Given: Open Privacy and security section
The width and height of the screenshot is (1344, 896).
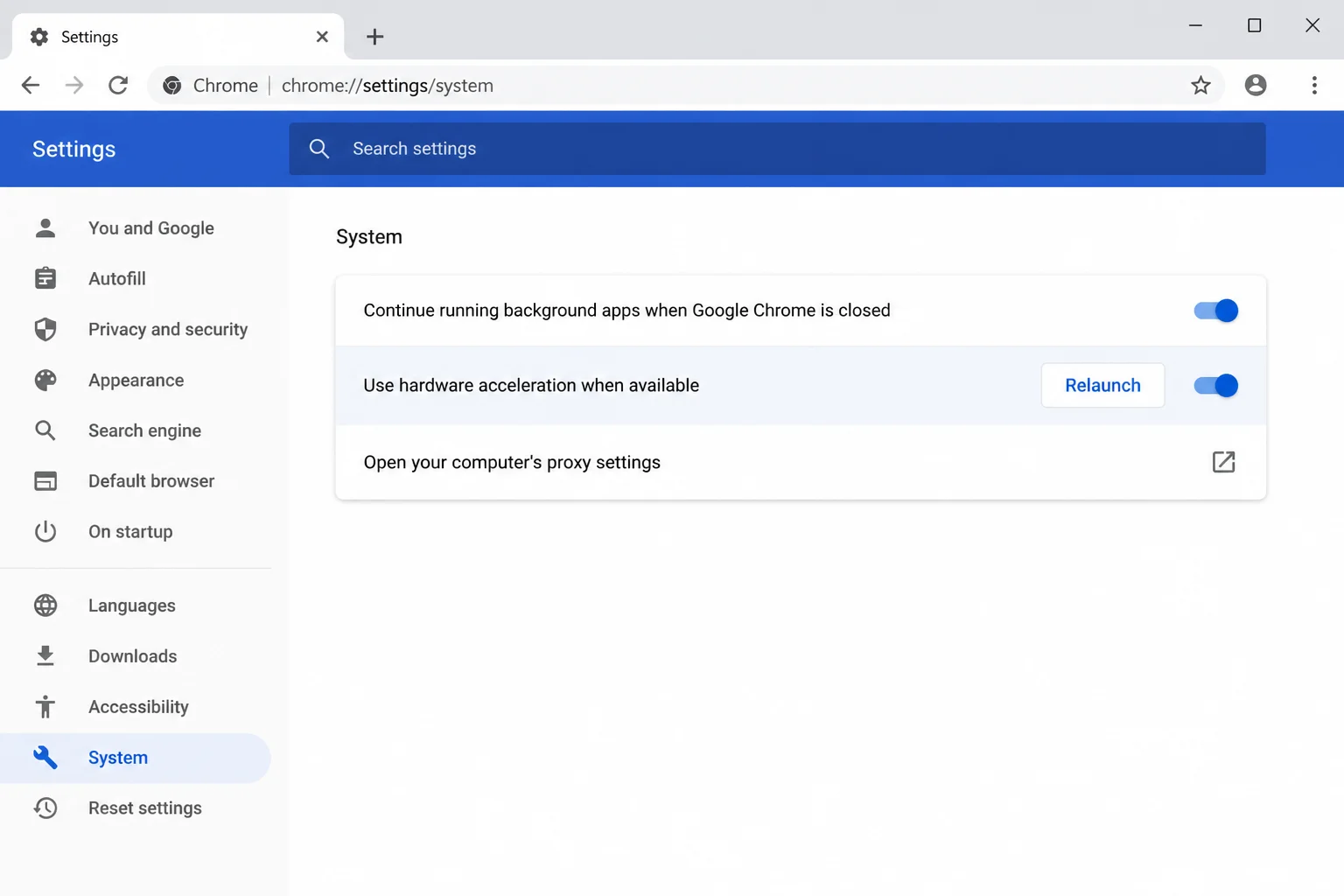Looking at the screenshot, I should [136, 329].
